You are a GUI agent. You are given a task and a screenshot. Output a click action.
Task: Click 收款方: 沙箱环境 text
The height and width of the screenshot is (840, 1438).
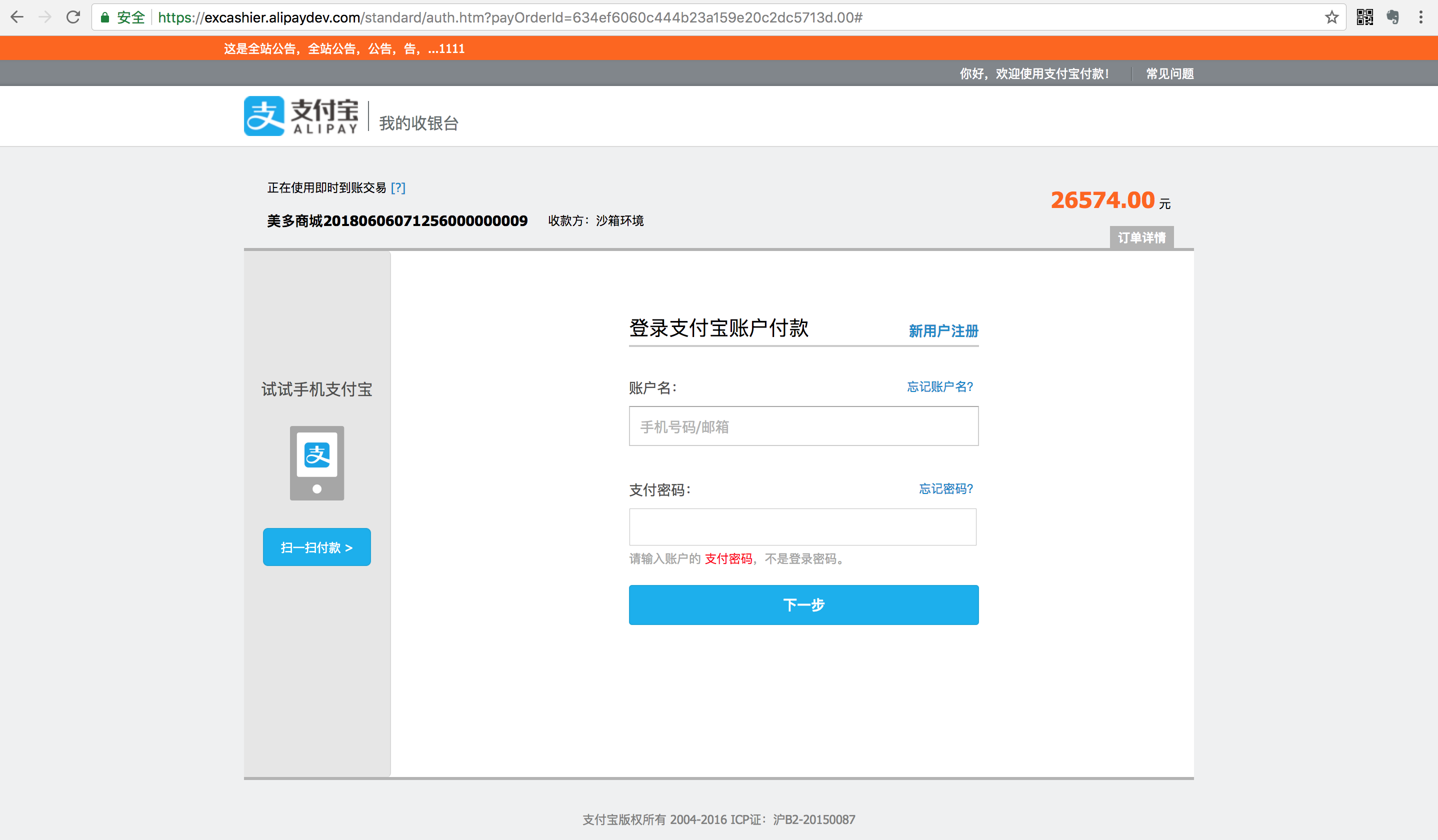point(595,221)
